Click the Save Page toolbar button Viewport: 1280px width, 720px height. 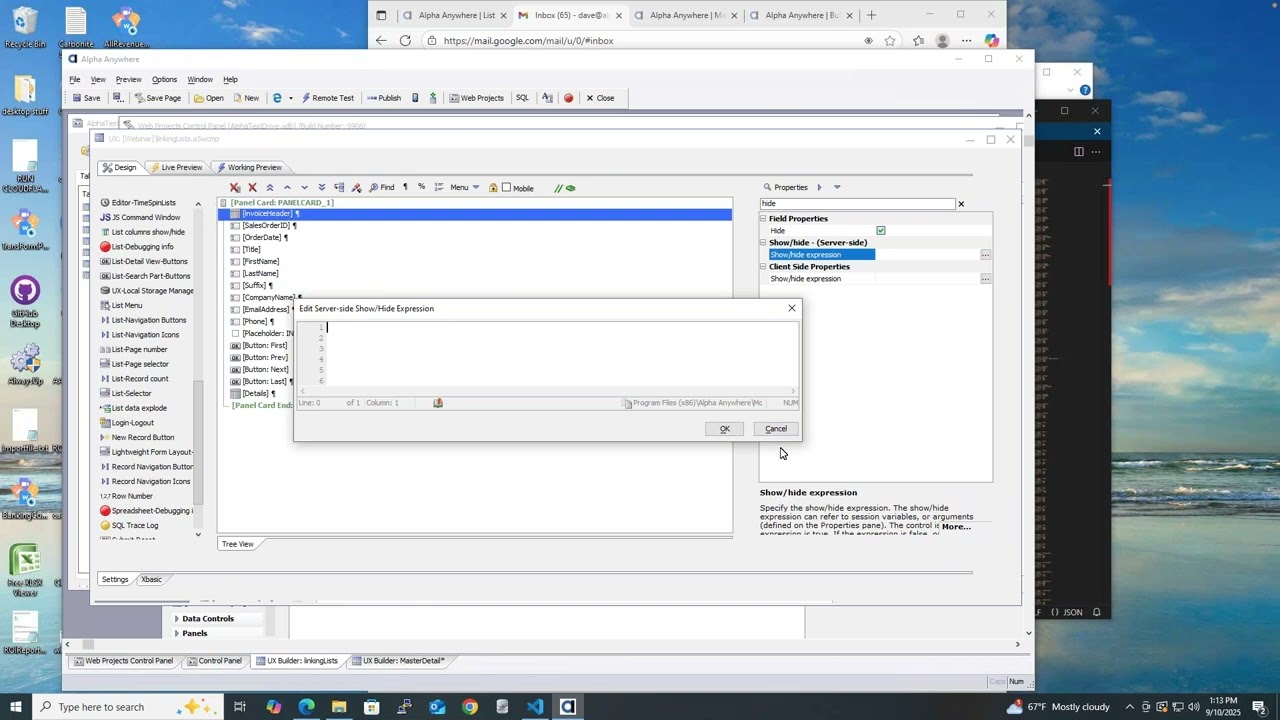coord(158,98)
